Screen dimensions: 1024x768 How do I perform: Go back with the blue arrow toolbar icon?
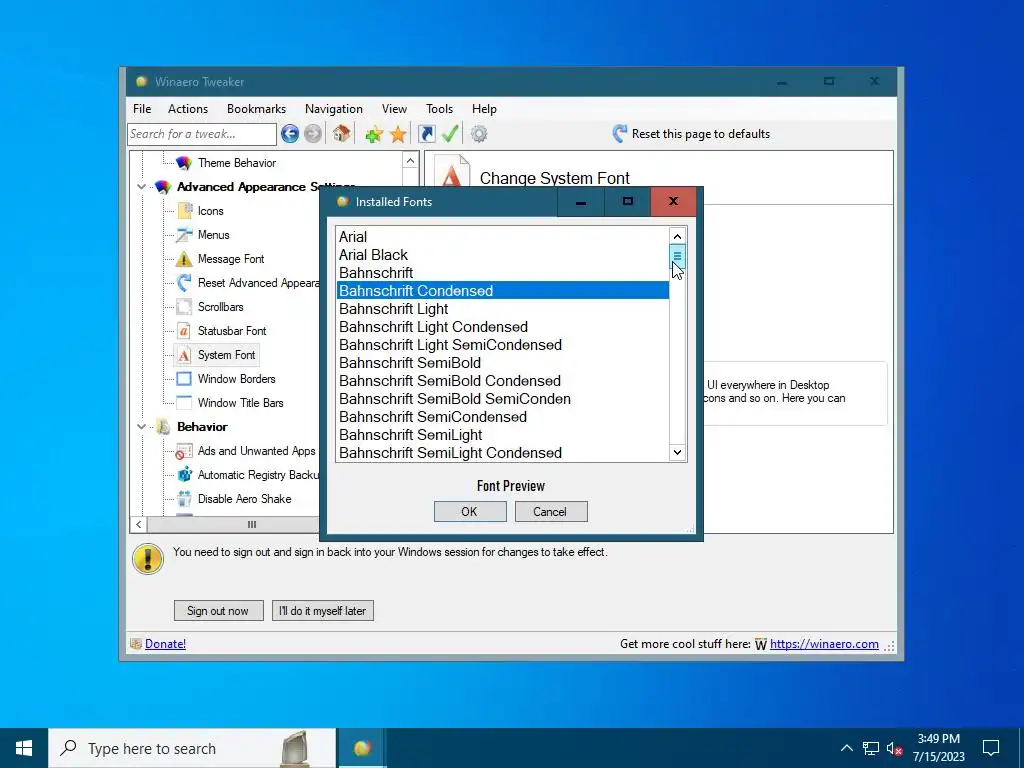point(290,134)
